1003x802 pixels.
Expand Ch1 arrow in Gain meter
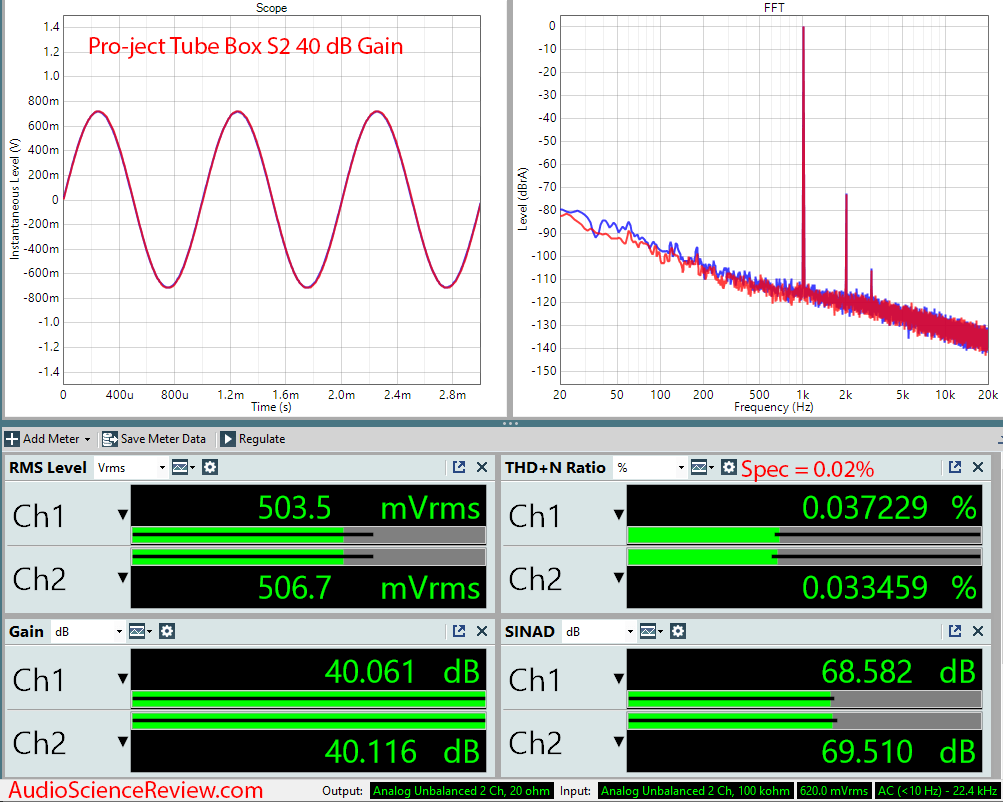[122, 679]
